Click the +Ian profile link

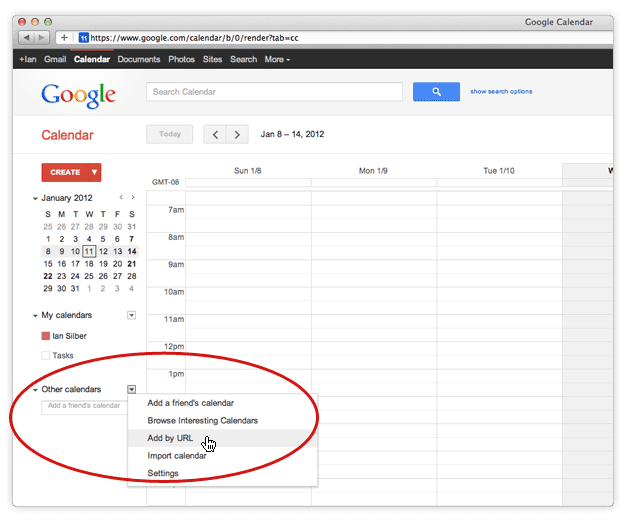coord(28,59)
